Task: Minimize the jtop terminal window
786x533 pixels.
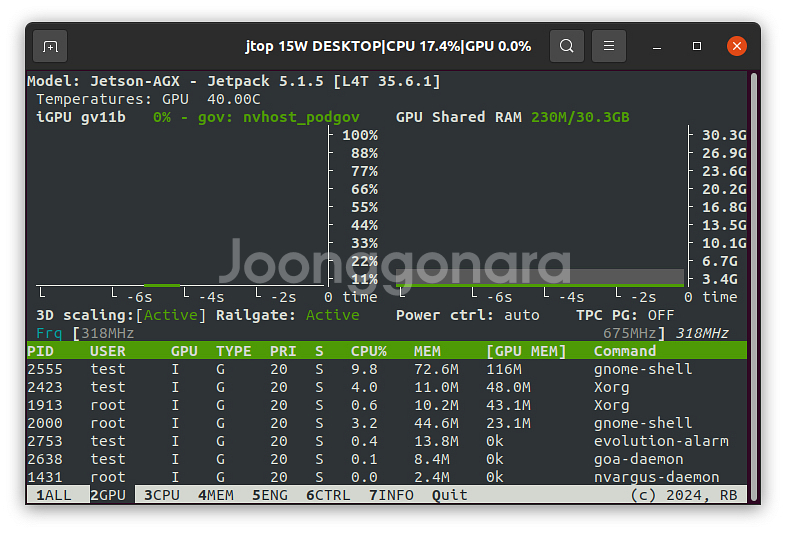Action: 657,47
